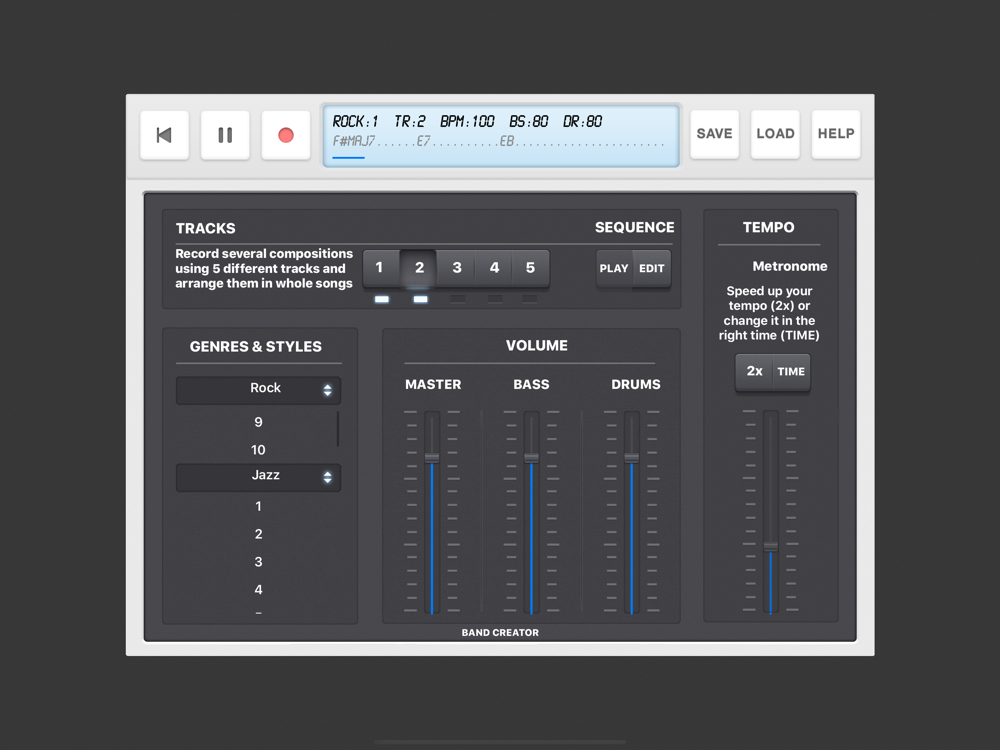Screen dimensions: 1000x750
Task: Click the F#MAJ7 chord in the display
Action: [x=354, y=141]
